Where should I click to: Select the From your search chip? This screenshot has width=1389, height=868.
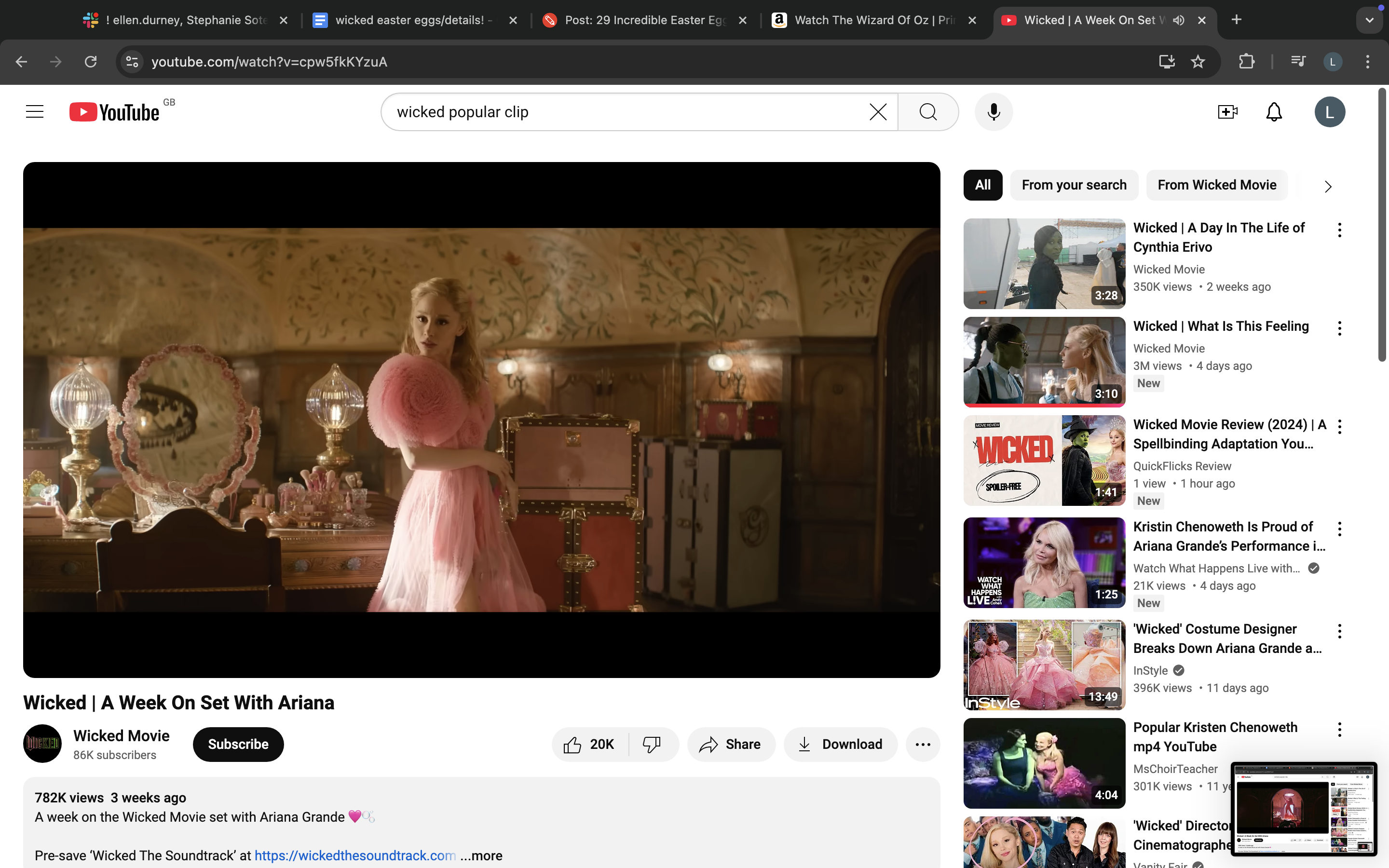pyautogui.click(x=1073, y=185)
